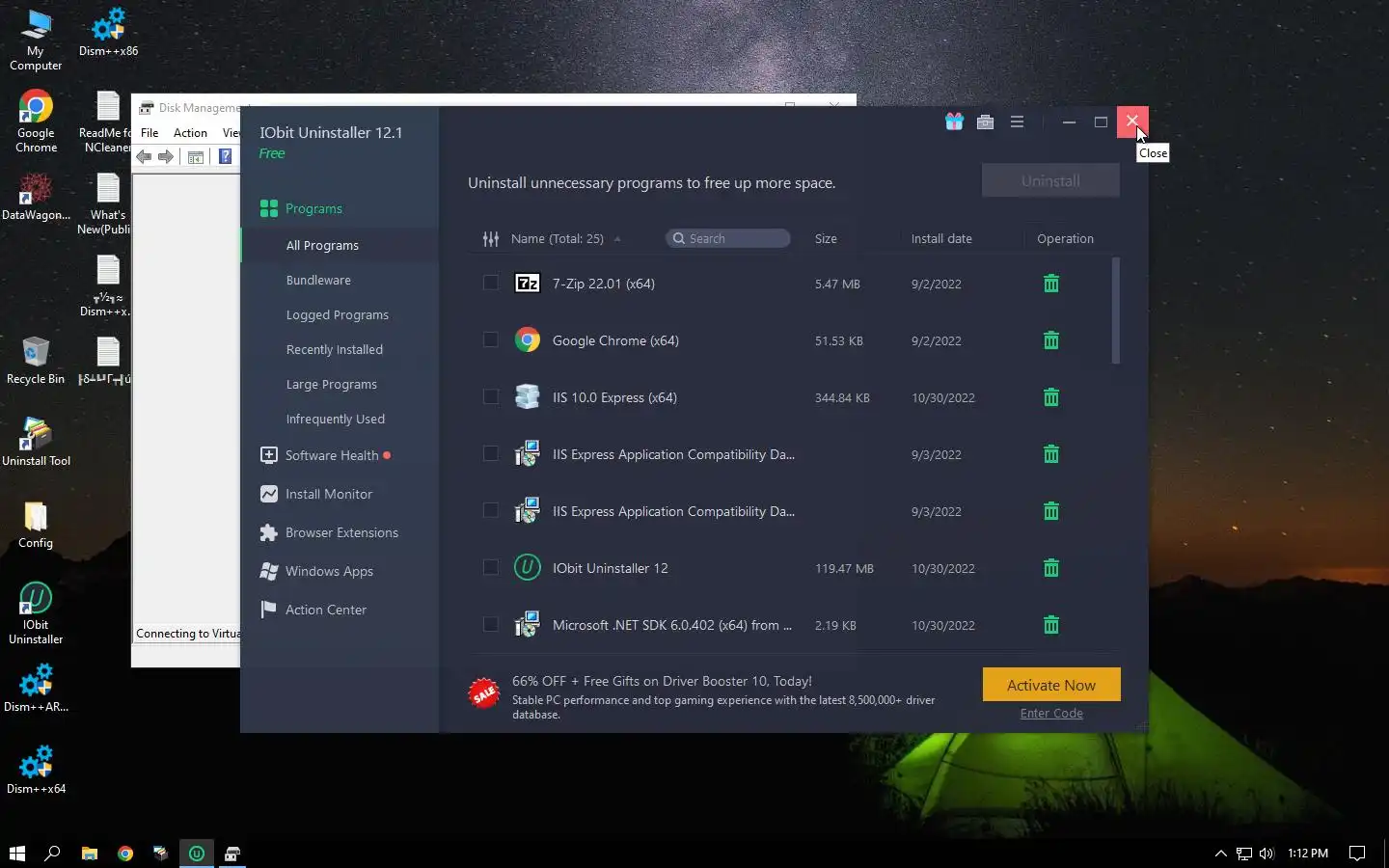Select Config folder desktop icon
Screen dimensions: 1389x868
click(x=36, y=524)
